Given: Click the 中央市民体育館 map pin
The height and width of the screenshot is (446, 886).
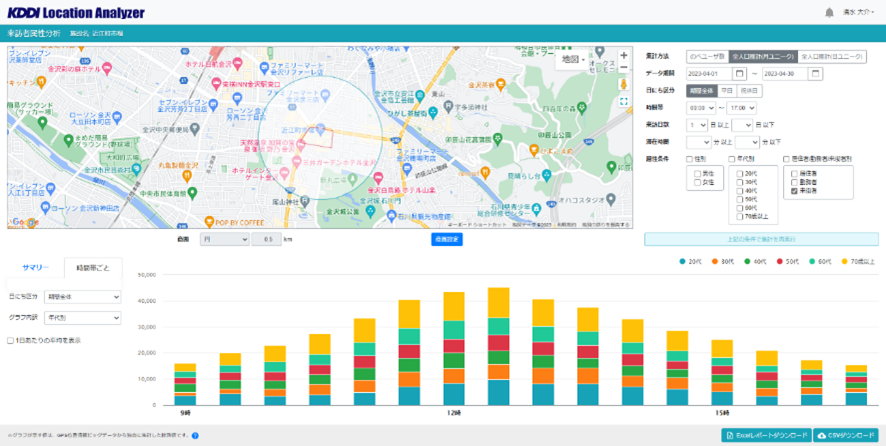Looking at the screenshot, I should pyautogui.click(x=192, y=193).
